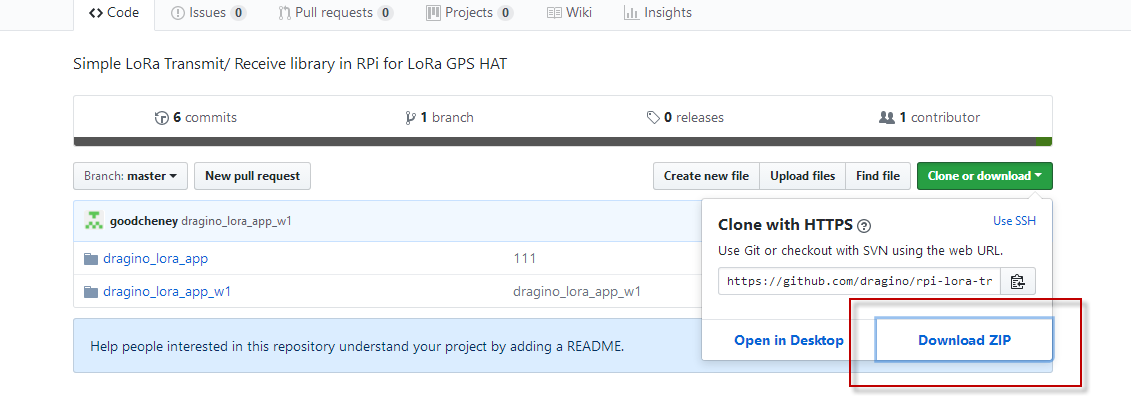Copy clone URL with the clipboard icon

click(1018, 281)
